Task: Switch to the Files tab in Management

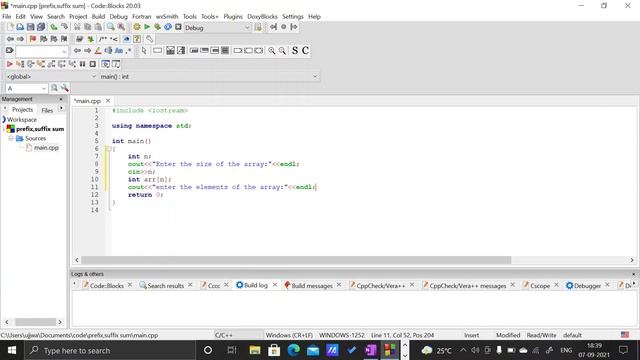Action: pyautogui.click(x=47, y=110)
